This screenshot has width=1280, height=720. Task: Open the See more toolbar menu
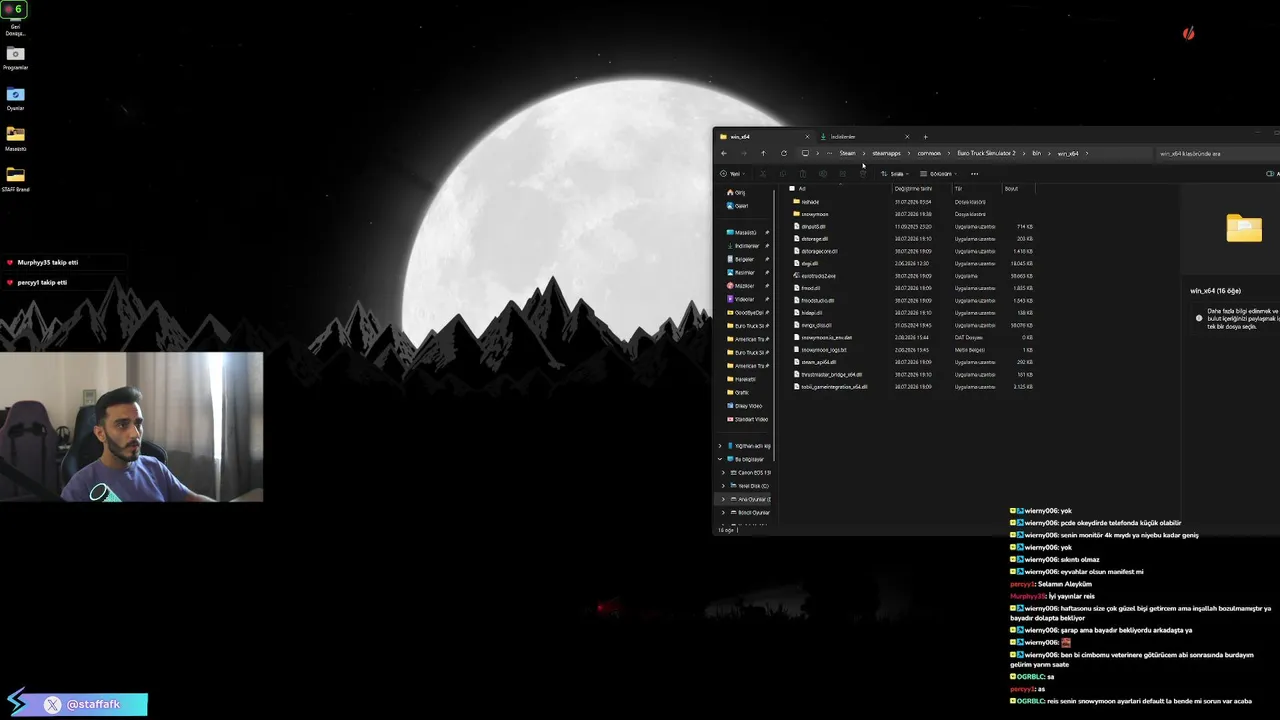[x=974, y=174]
